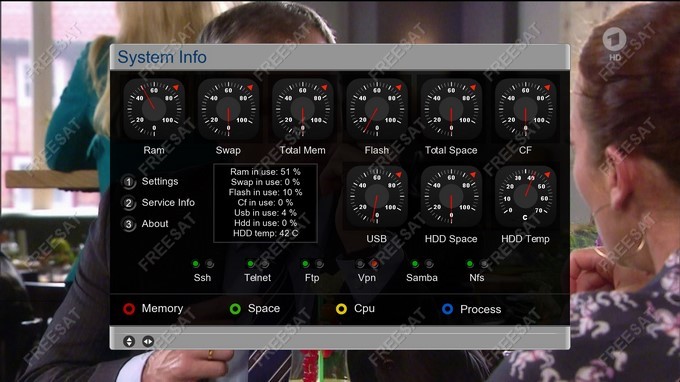Click the 'Swap in use: 0 %' line

265,182
